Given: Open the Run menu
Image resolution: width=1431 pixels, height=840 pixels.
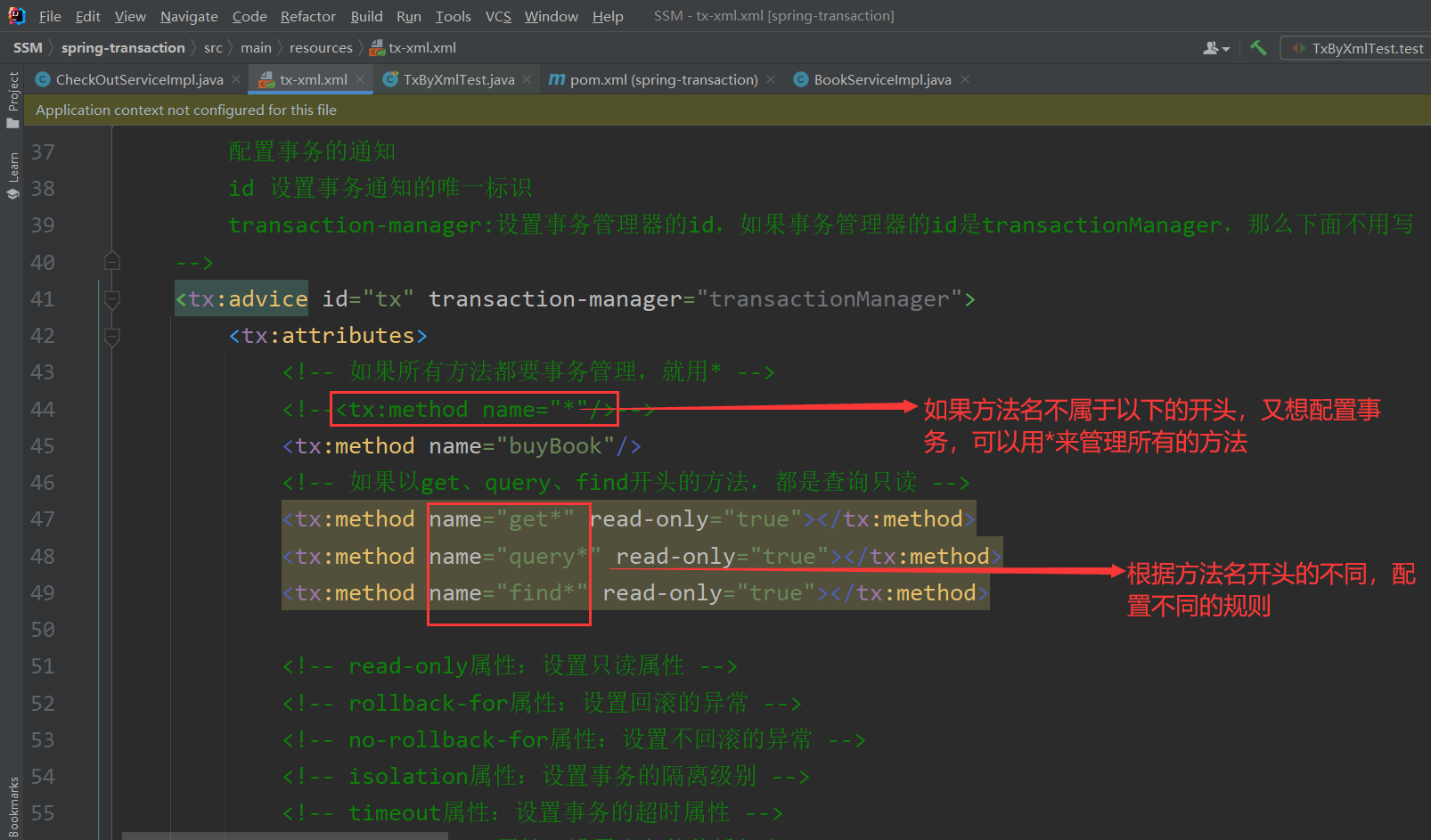Looking at the screenshot, I should pos(409,16).
